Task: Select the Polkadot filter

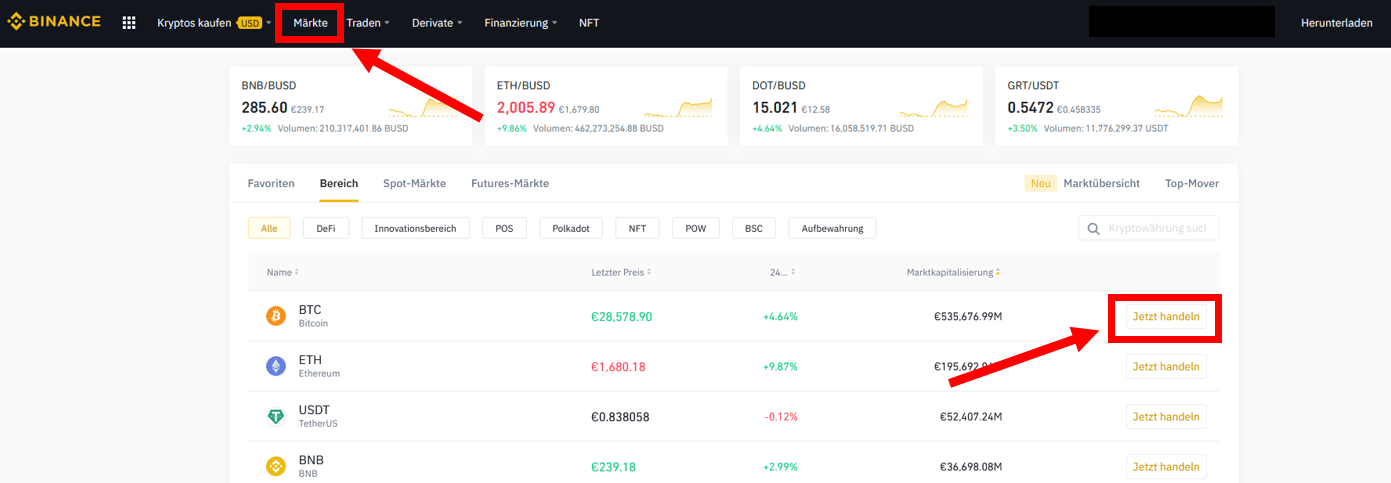Action: [x=571, y=228]
